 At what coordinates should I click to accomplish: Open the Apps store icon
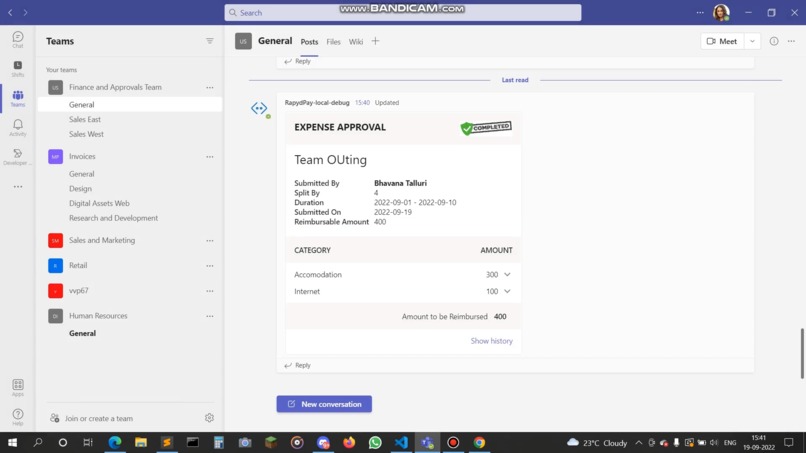(17, 387)
